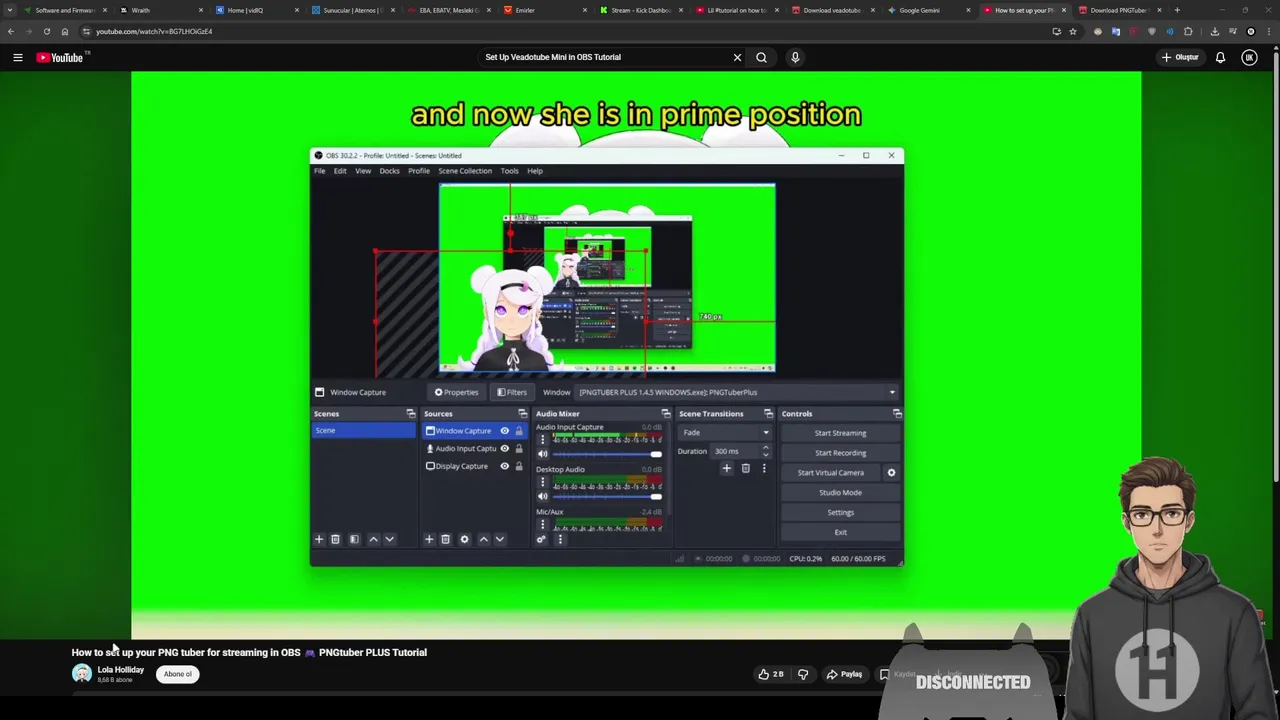Open the Fade transition dropdown

coord(725,432)
